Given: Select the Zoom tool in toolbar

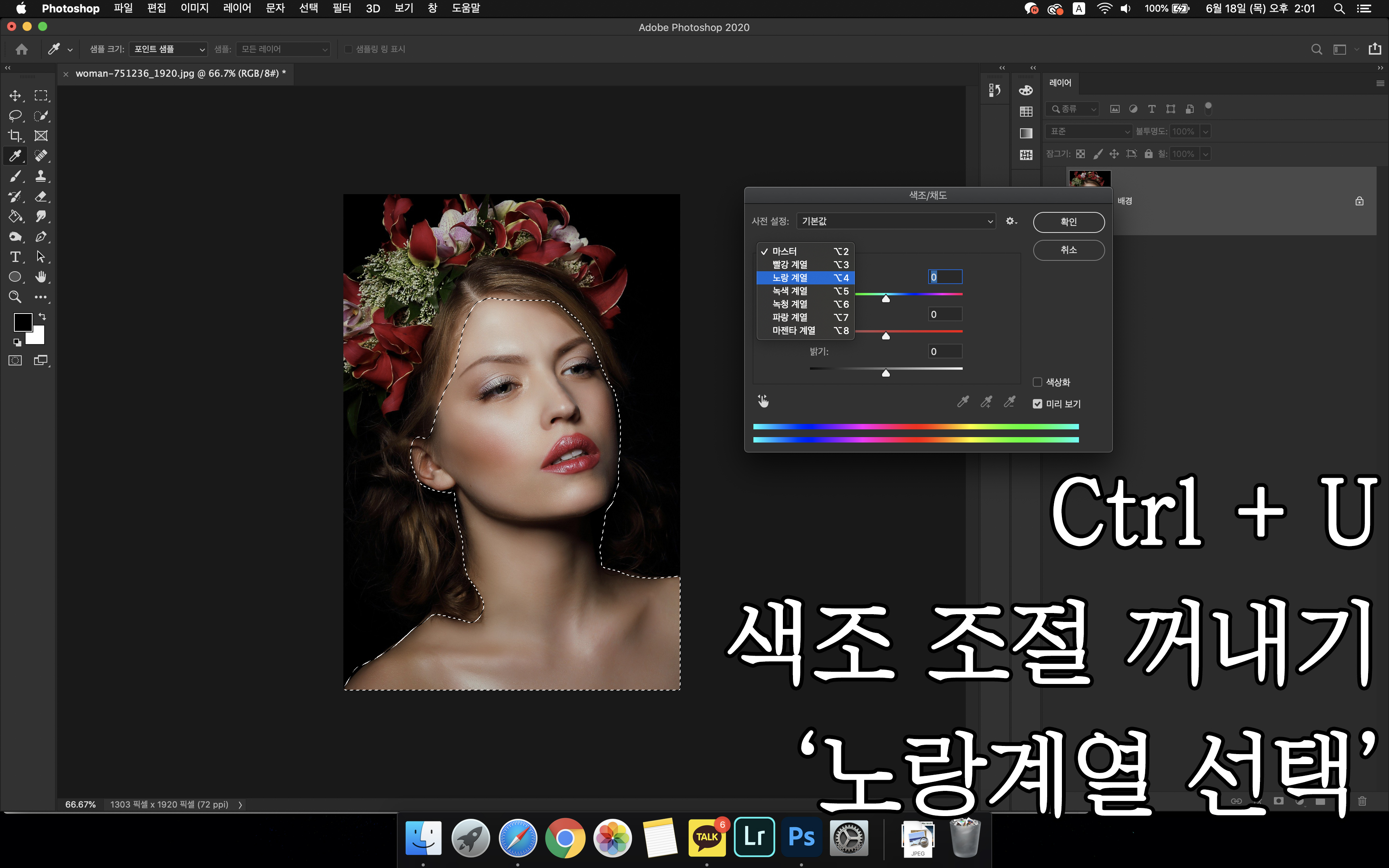Looking at the screenshot, I should point(15,297).
